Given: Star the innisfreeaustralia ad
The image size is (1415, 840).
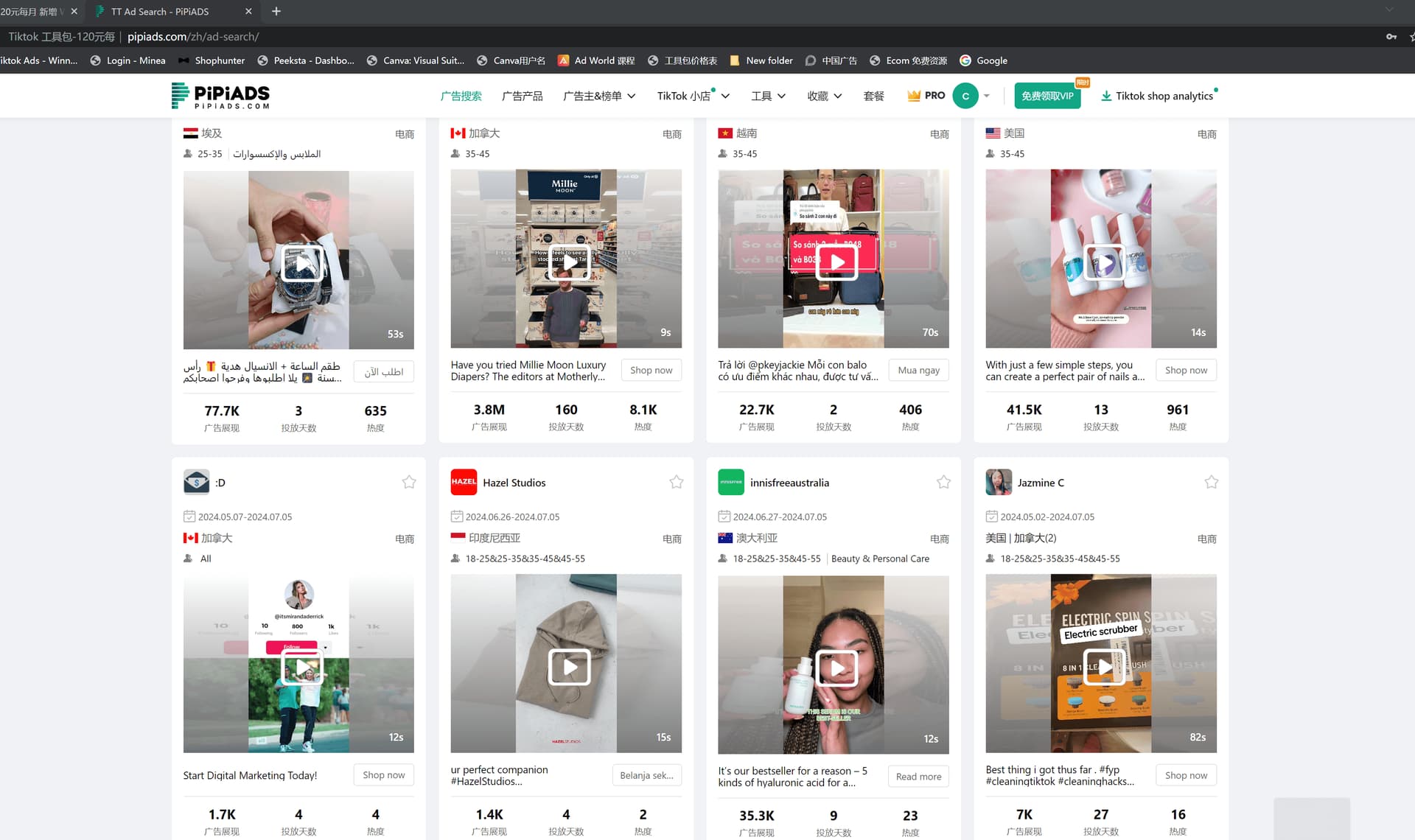Looking at the screenshot, I should point(943,482).
